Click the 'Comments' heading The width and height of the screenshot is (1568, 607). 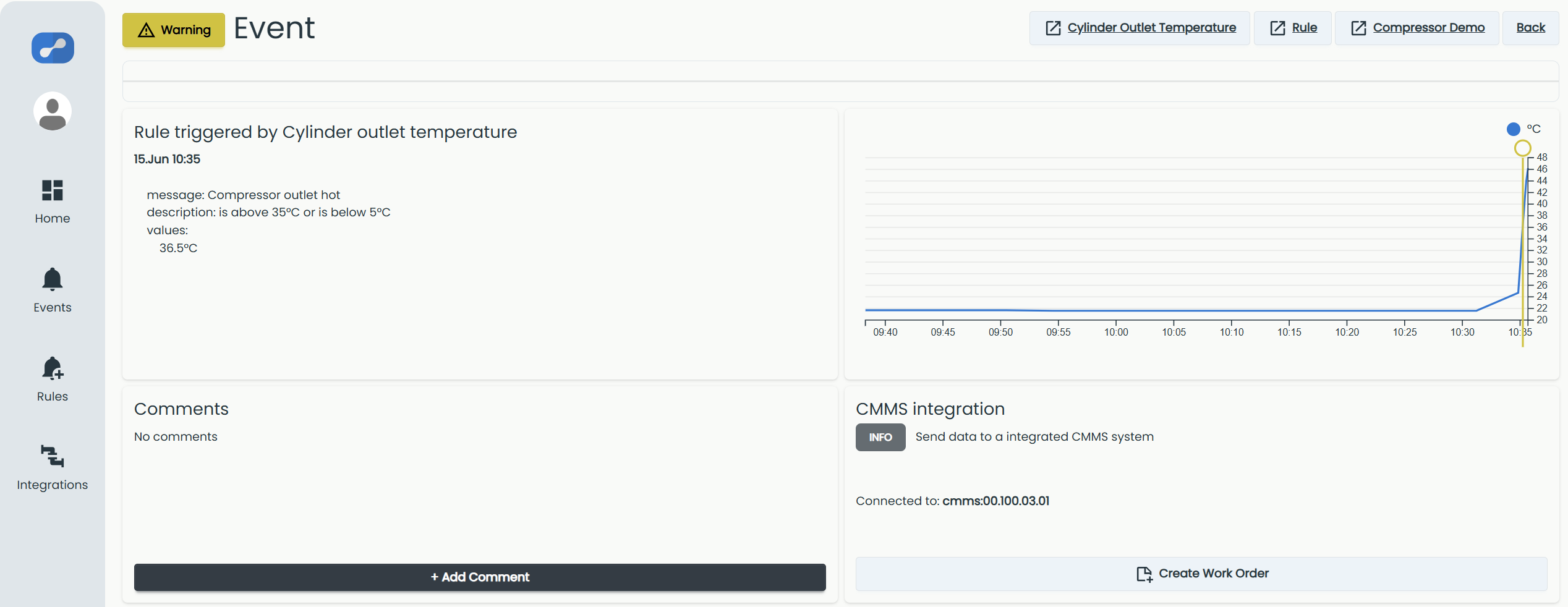(x=181, y=409)
